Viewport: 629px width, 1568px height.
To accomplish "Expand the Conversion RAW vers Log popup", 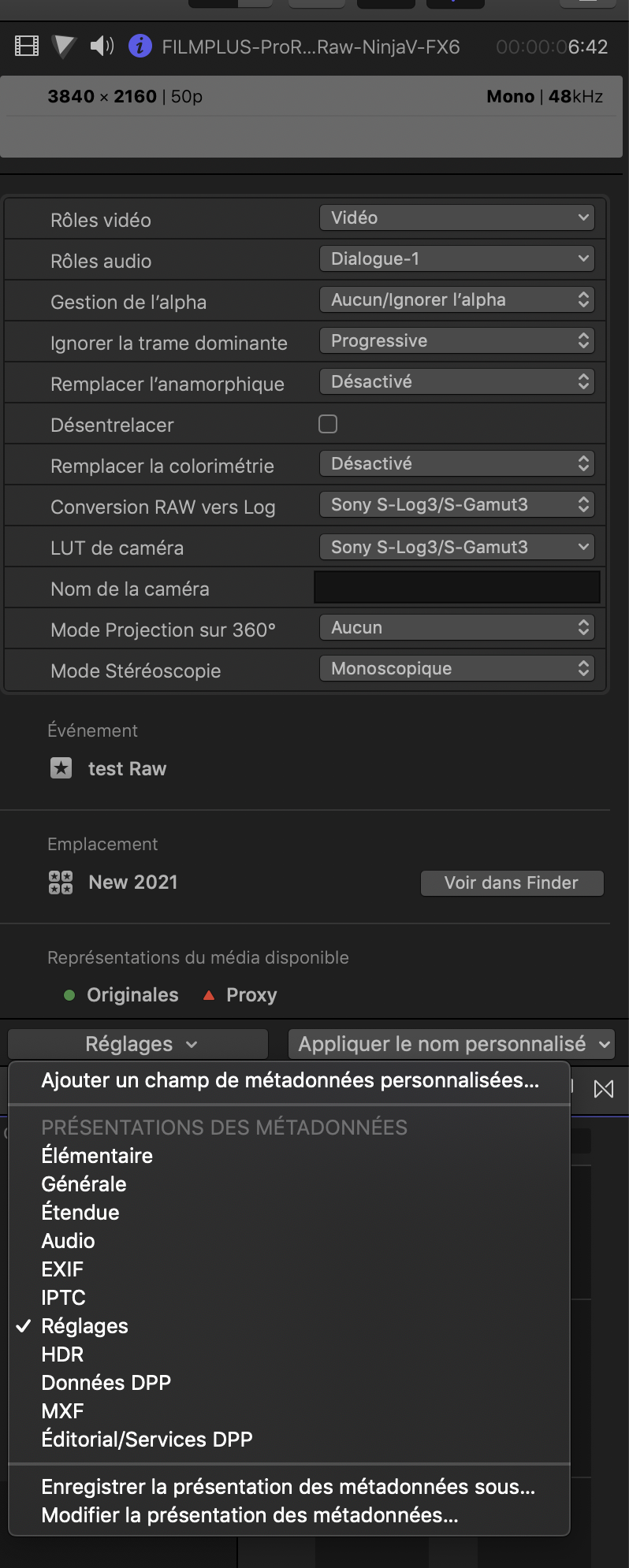I will pyautogui.click(x=456, y=505).
